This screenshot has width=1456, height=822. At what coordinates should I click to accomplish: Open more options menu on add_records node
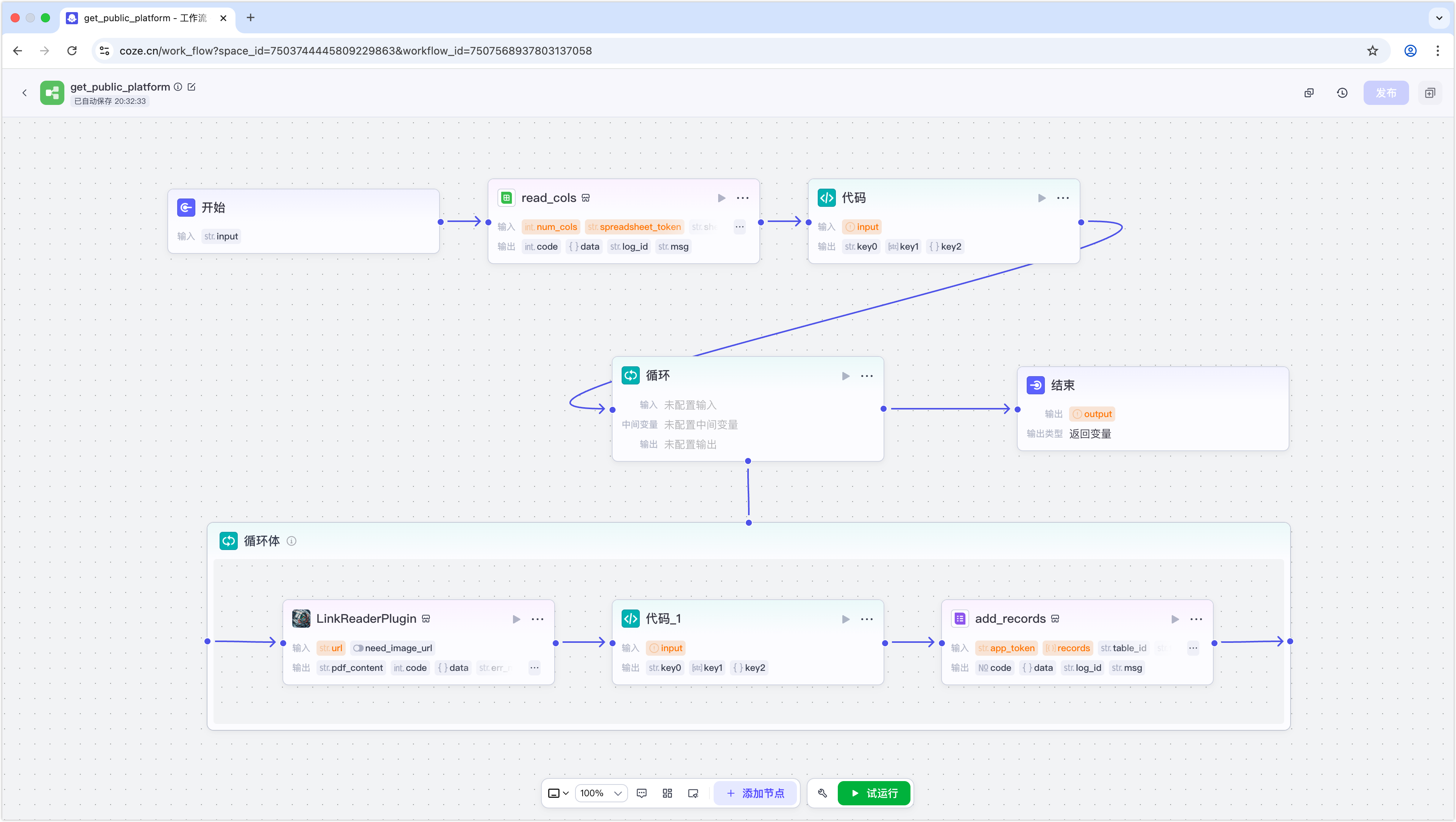tap(1196, 619)
